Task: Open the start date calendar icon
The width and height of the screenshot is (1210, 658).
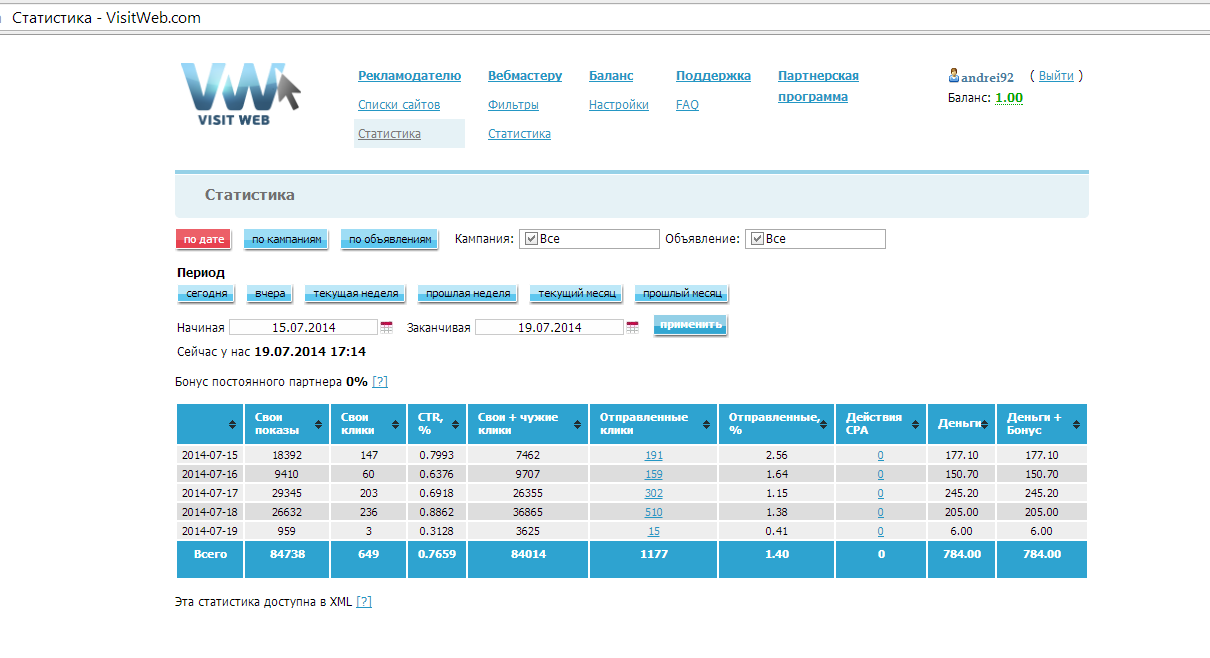Action: pos(386,327)
